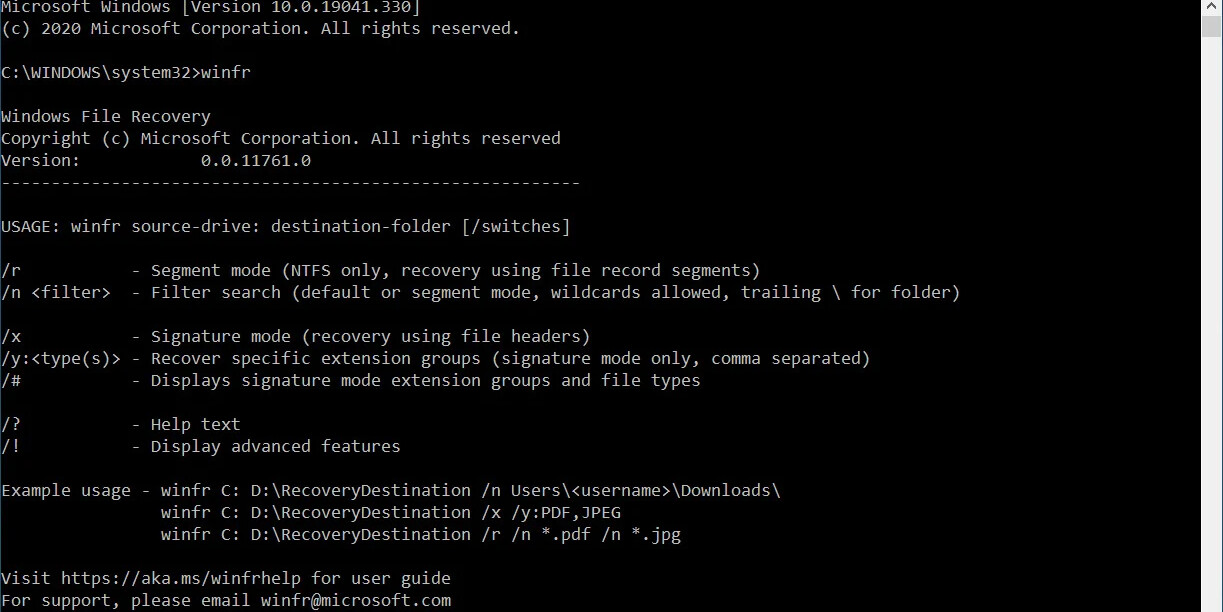Click the '/?' help text switch
This screenshot has width=1223, height=612.
click(x=11, y=424)
